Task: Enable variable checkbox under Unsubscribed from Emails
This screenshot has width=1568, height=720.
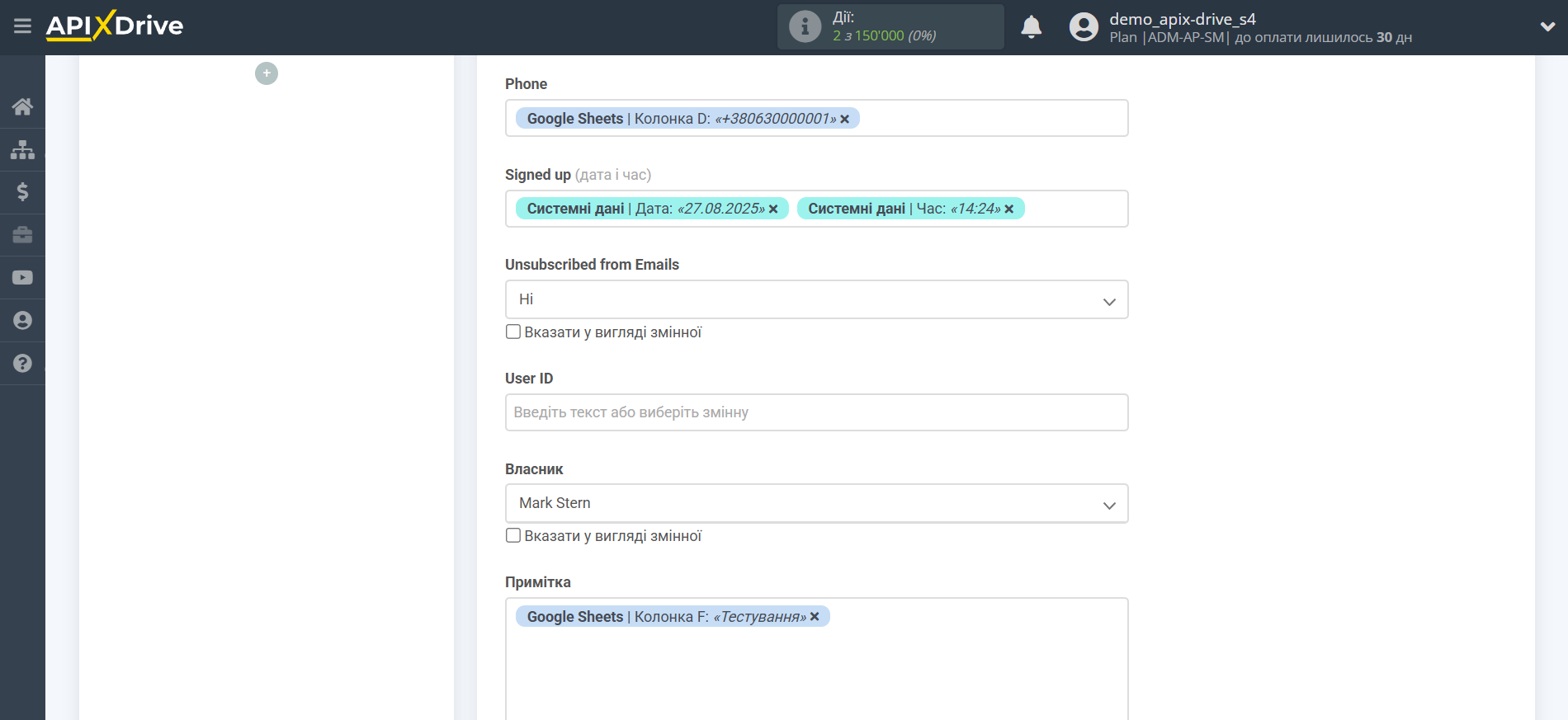Action: (x=513, y=332)
